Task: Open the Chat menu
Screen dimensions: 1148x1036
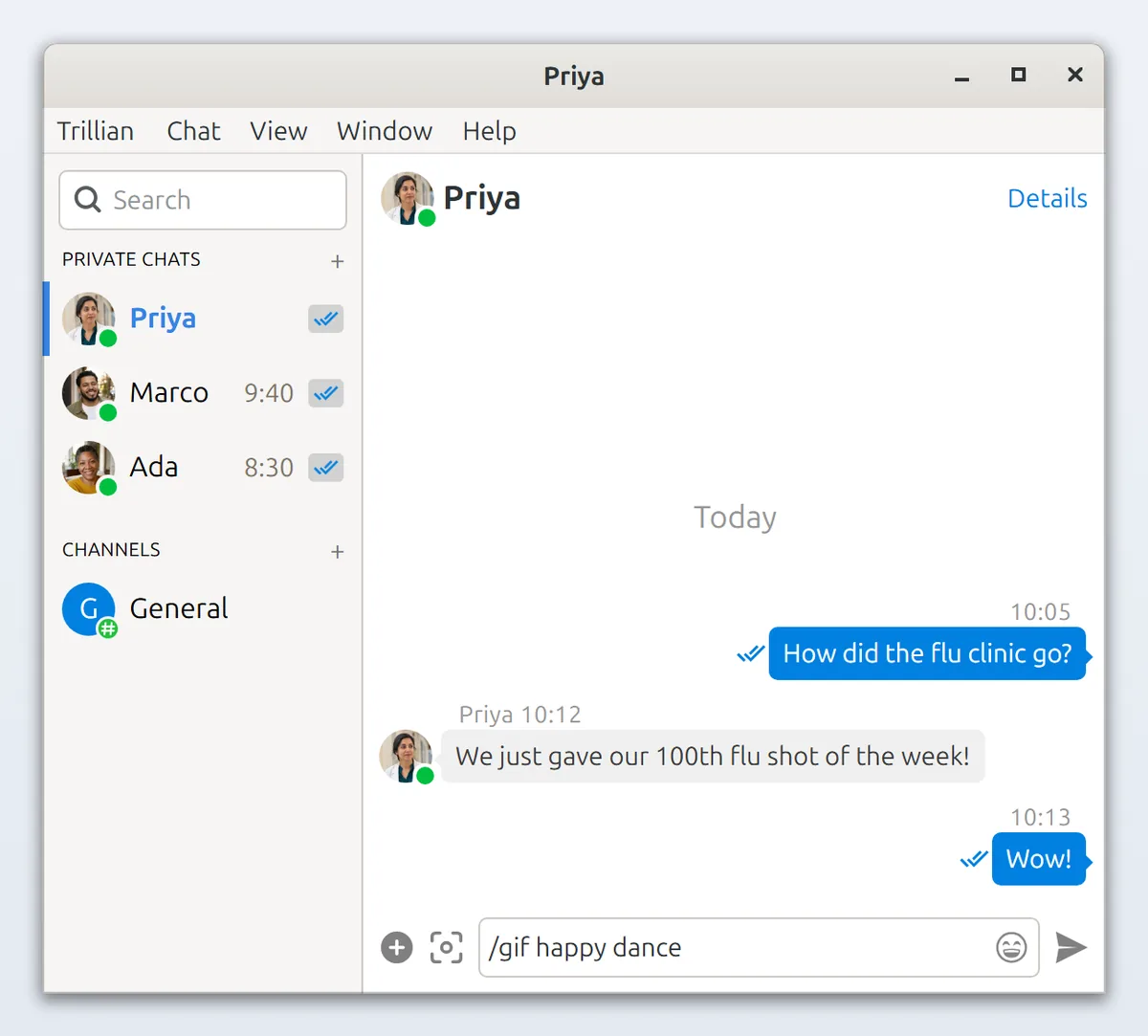Action: [x=193, y=131]
